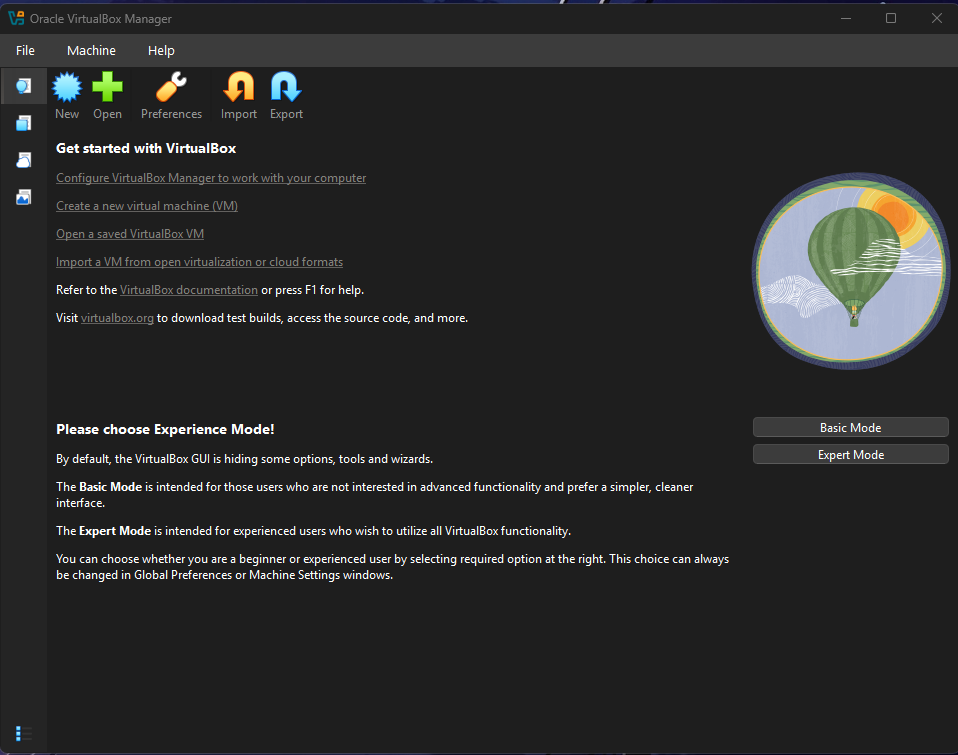Click the hot air balloon artwork image
This screenshot has width=958, height=755.
click(849, 270)
